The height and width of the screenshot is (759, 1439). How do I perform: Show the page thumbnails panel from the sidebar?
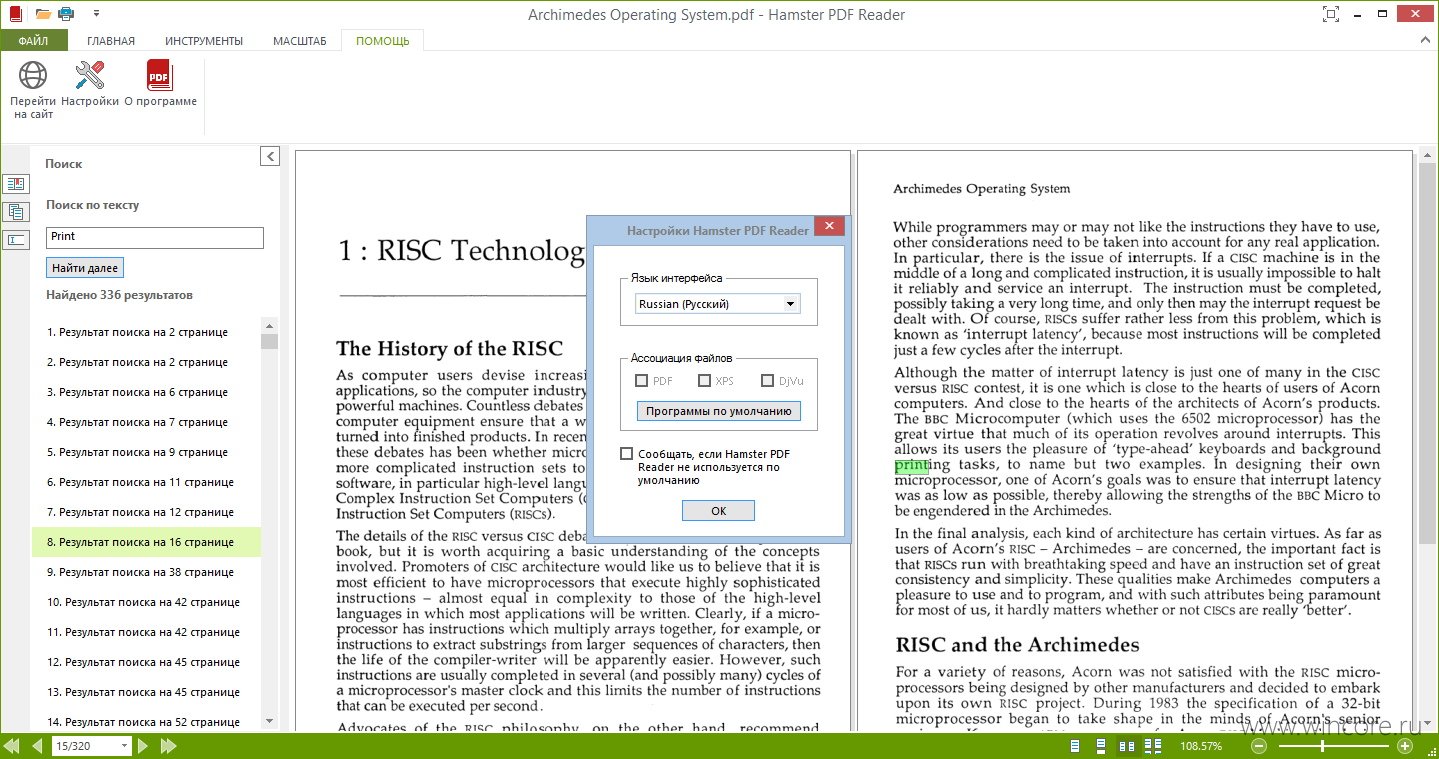point(16,212)
